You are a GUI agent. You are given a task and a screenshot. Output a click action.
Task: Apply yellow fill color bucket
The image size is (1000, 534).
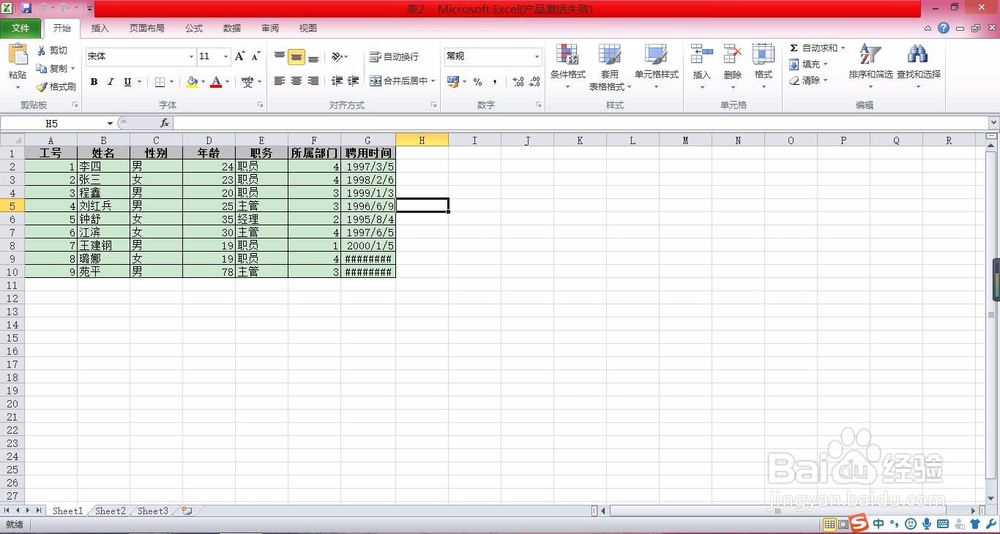(192, 82)
